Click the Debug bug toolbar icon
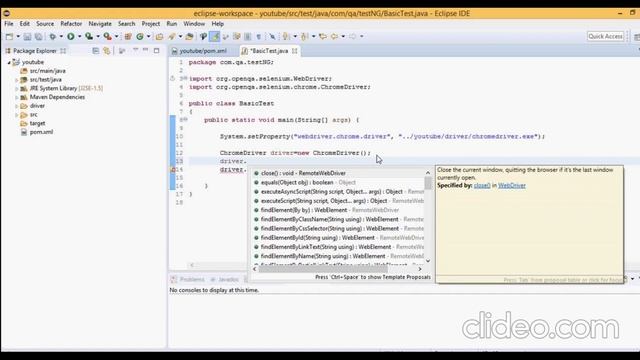This screenshot has width=640, height=360. click(52, 36)
